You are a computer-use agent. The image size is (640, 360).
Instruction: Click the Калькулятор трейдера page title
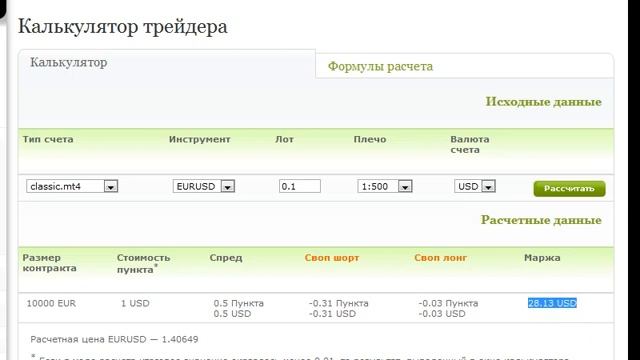pyautogui.click(x=122, y=27)
